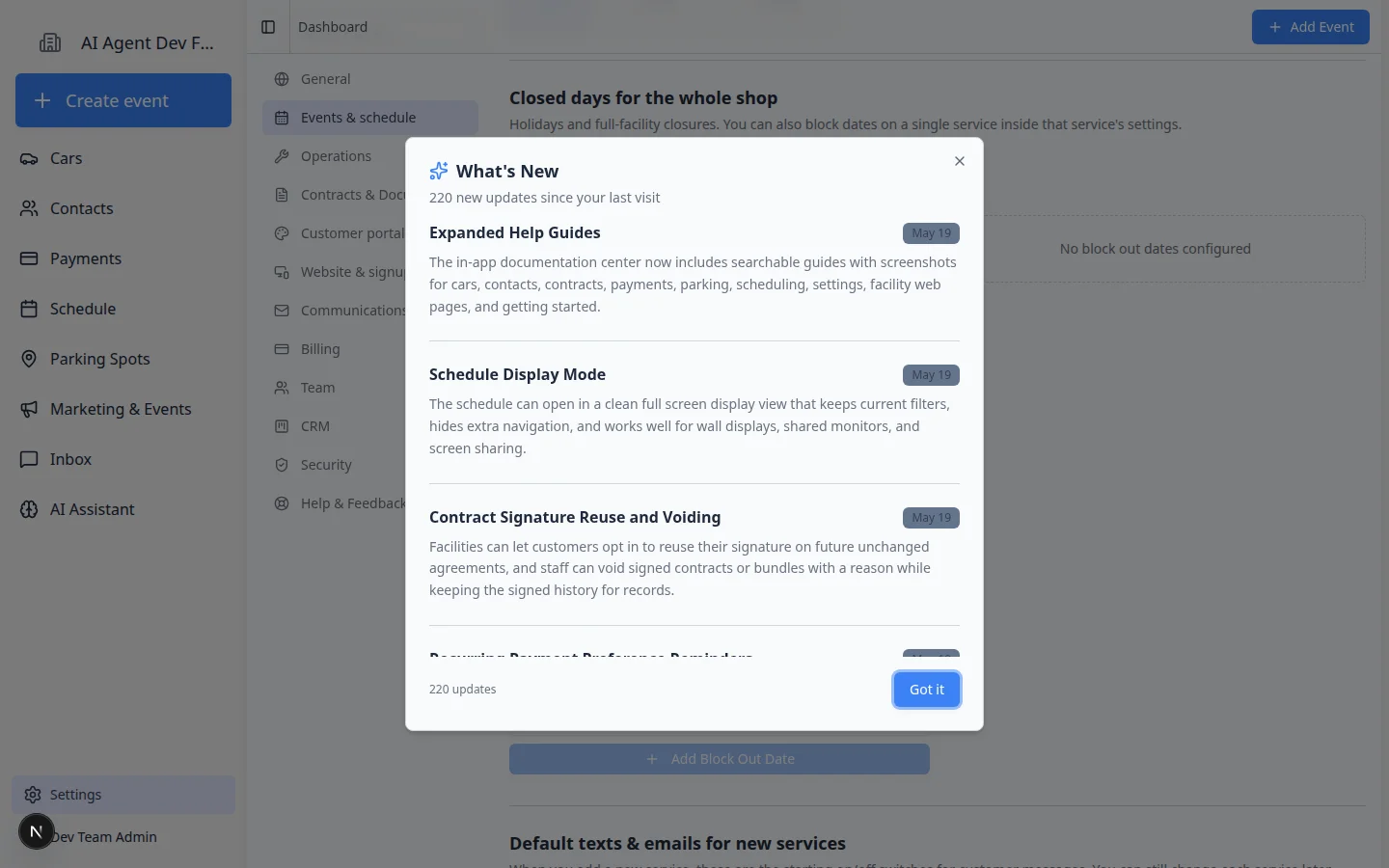Close the What's New dialog

click(x=959, y=161)
